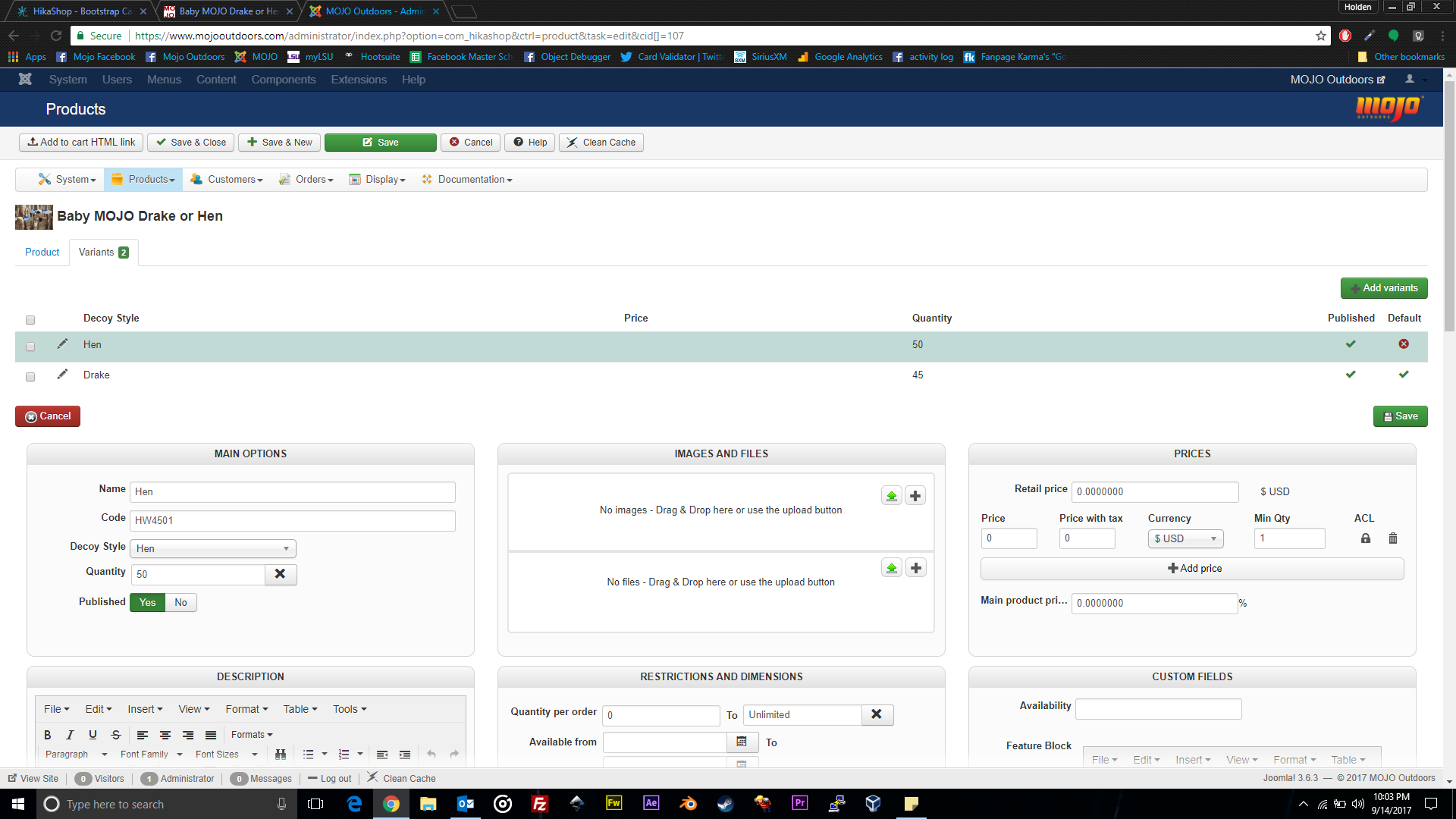Set Published to No
Viewport: 1456px width, 819px height.
click(180, 602)
